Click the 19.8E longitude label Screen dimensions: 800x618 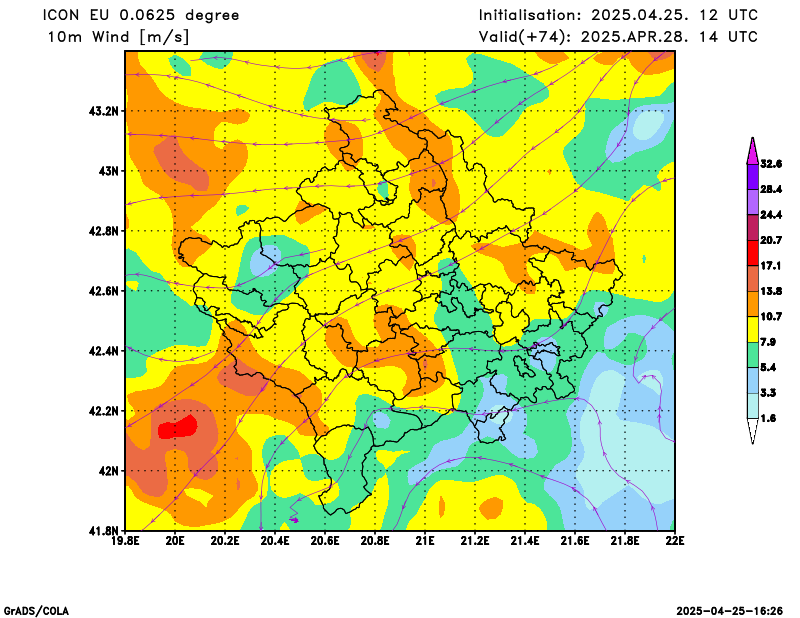point(126,540)
